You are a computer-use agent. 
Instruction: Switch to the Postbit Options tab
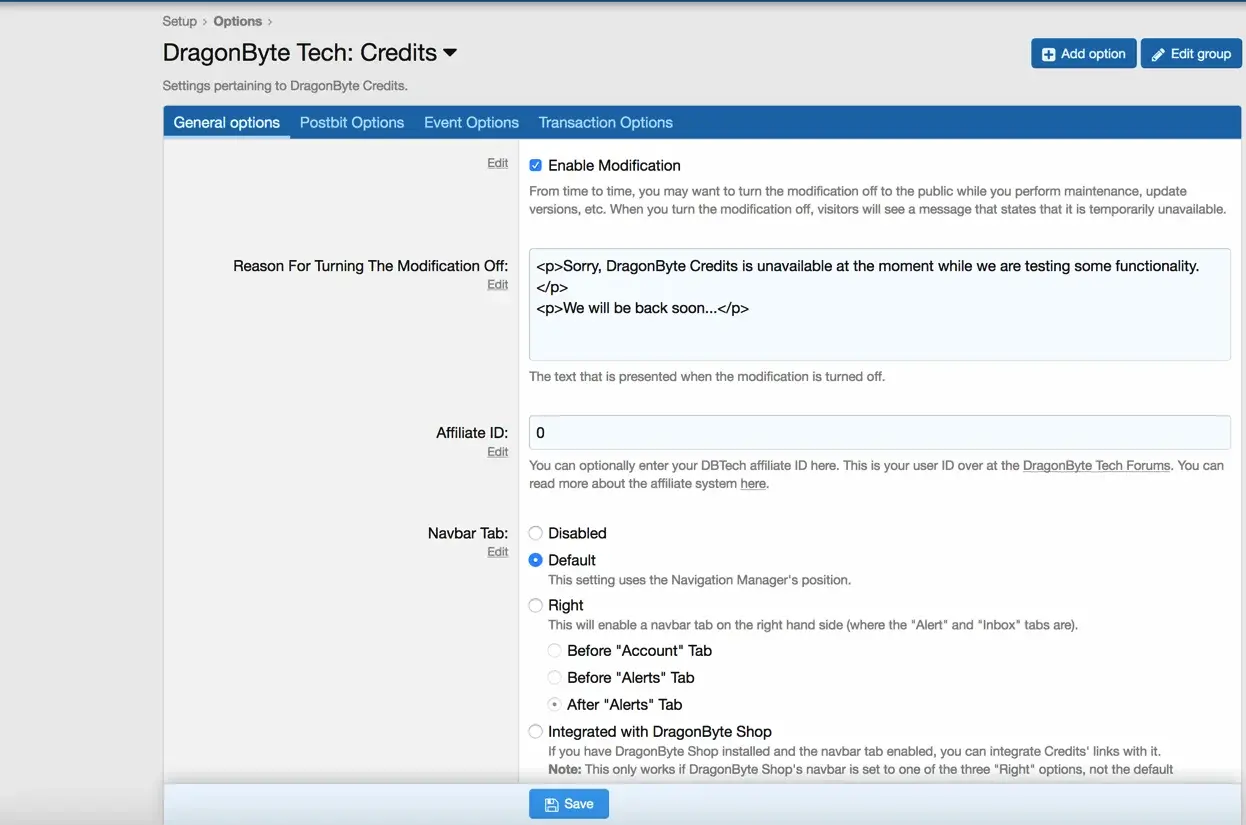[x=352, y=122]
